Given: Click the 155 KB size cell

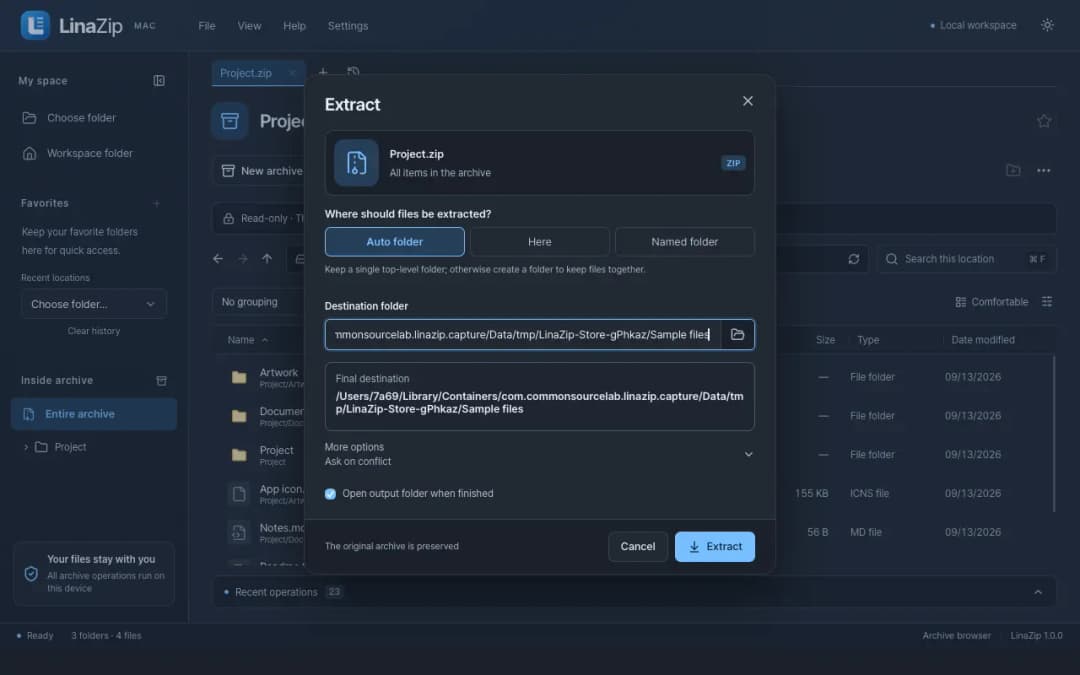Looking at the screenshot, I should (811, 494).
